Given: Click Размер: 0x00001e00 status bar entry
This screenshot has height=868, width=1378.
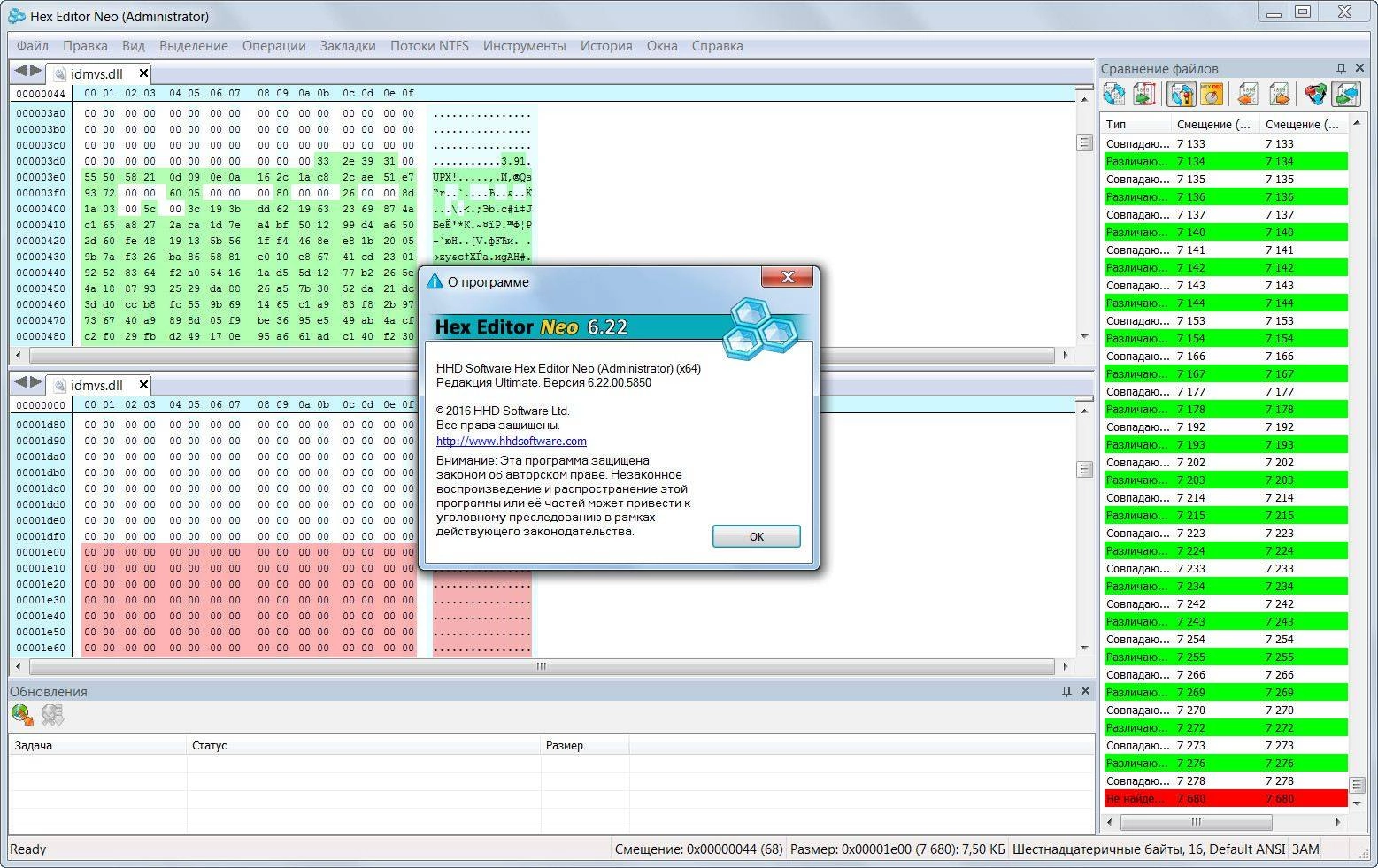Looking at the screenshot, I should coord(897,849).
